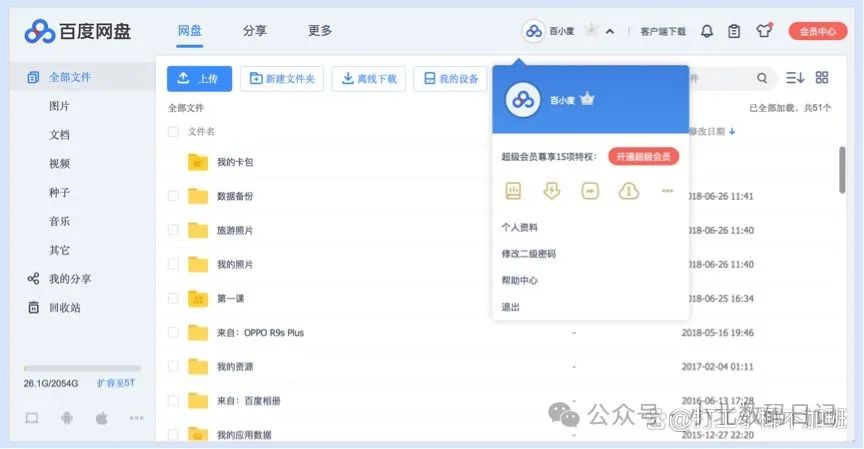This screenshot has width=864, height=449.
Task: Select 修改二级密码 in the profile menu
Action: [x=528, y=254]
